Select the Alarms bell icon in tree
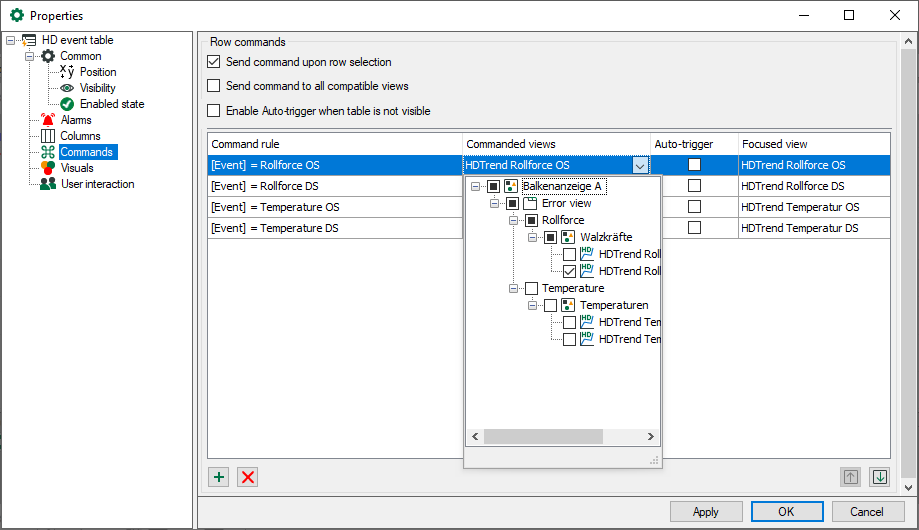 (x=48, y=120)
